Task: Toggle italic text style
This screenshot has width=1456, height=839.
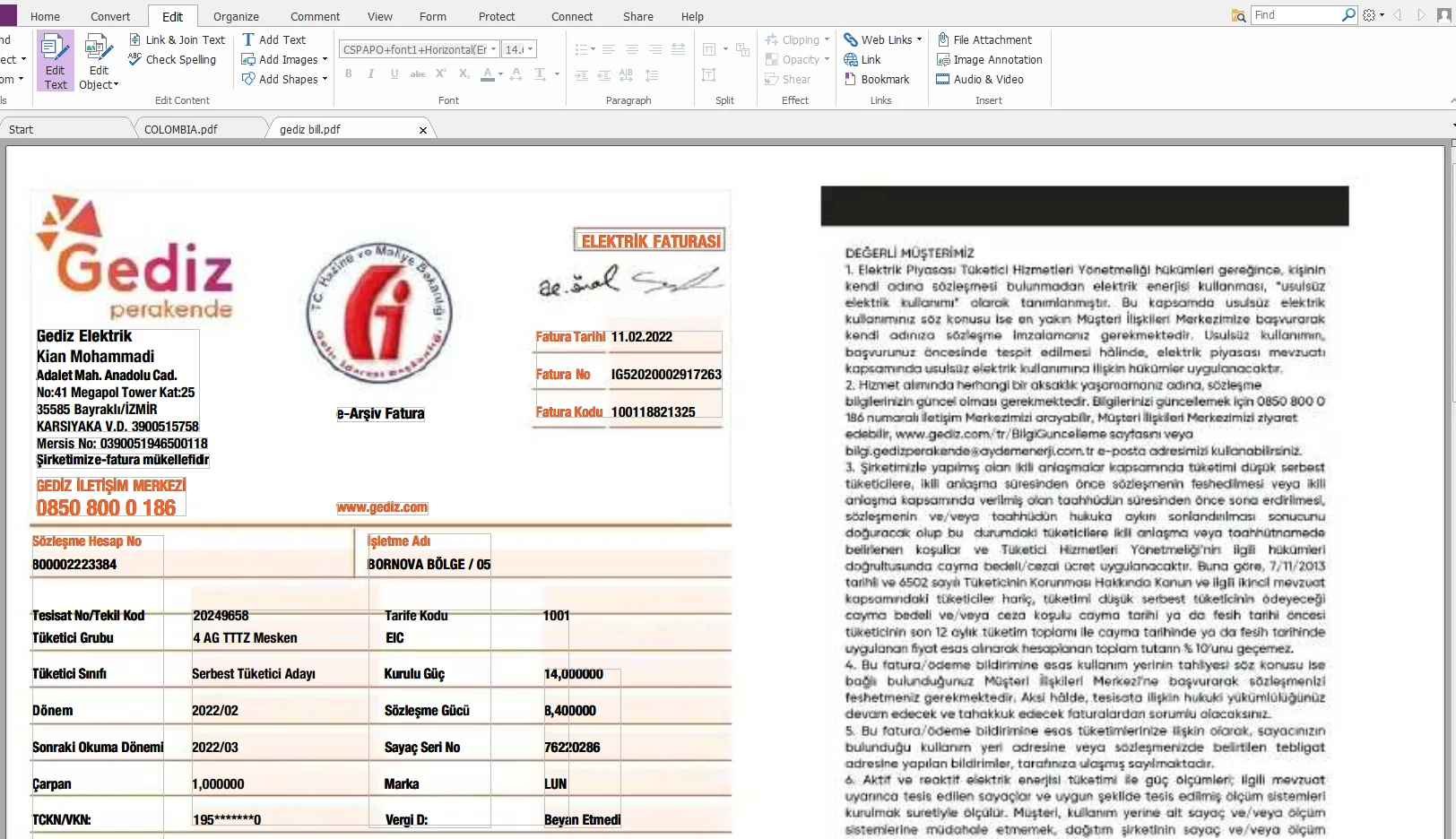Action: pyautogui.click(x=371, y=74)
